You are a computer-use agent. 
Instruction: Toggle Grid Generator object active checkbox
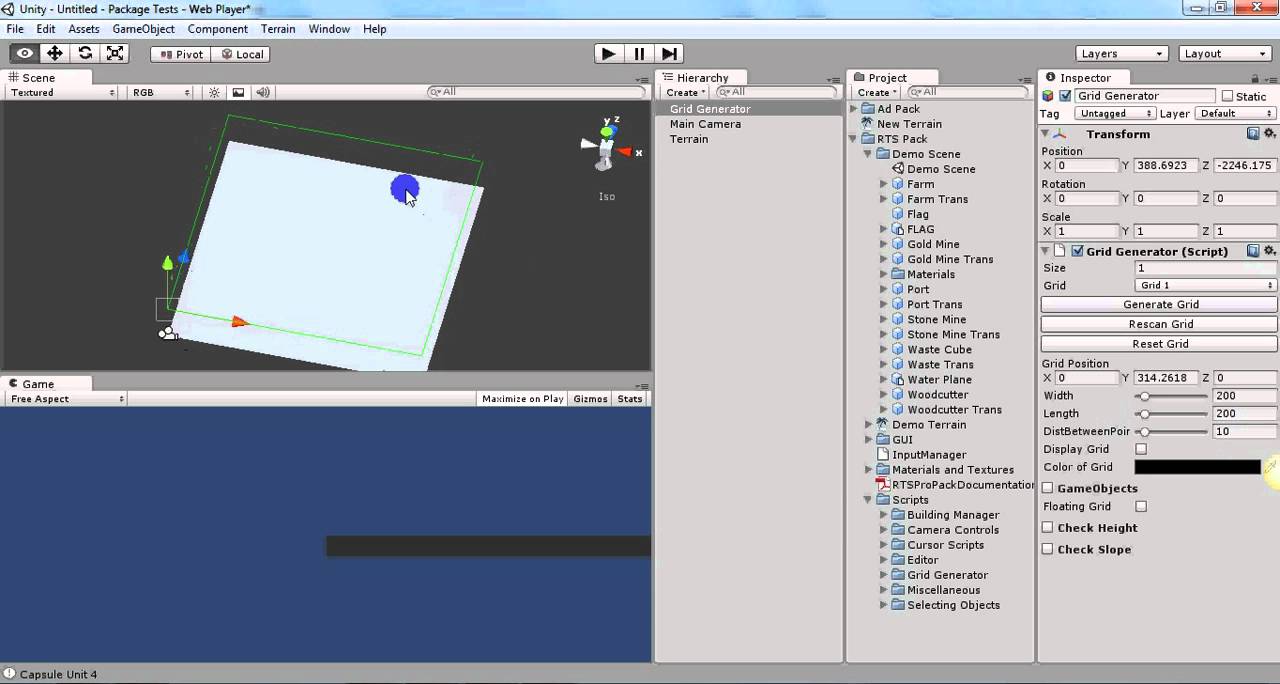click(1065, 96)
